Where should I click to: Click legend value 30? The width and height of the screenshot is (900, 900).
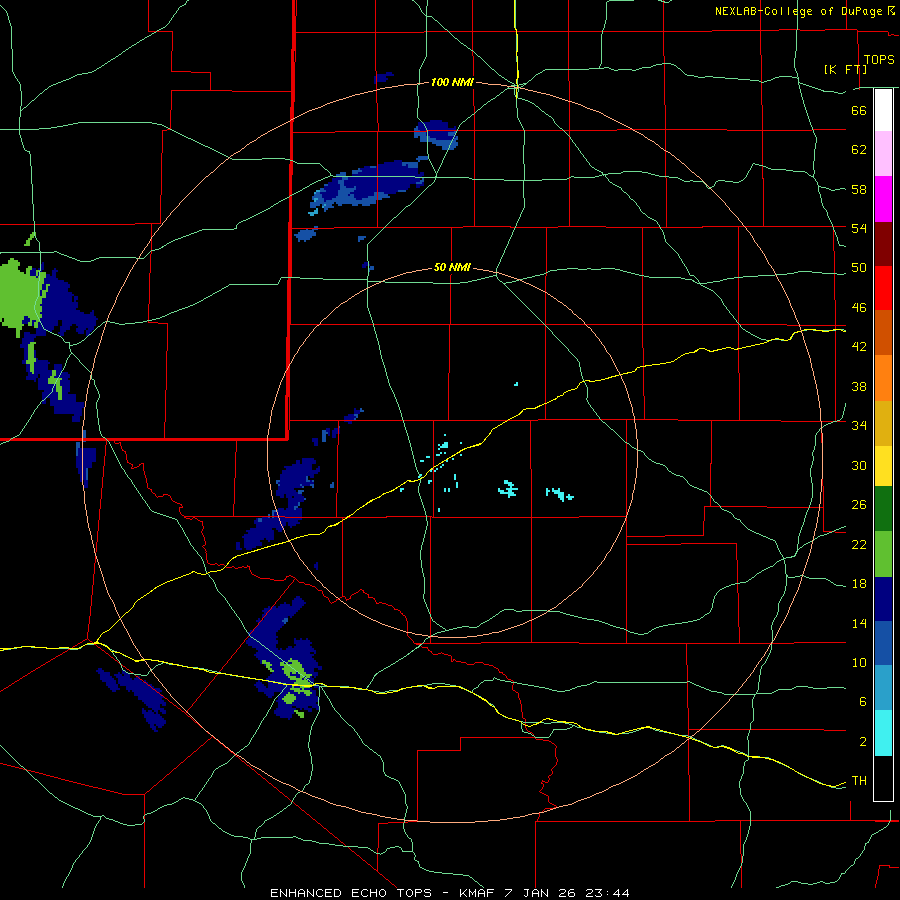(859, 465)
